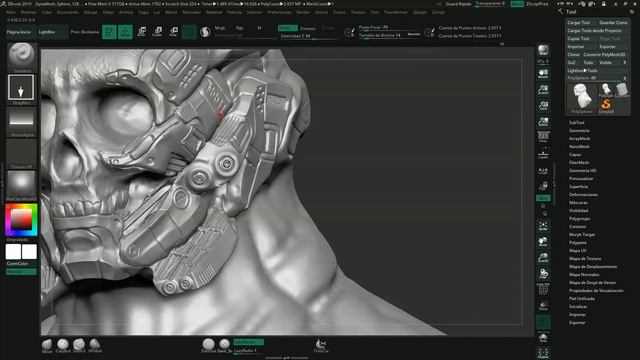Click the BPR render icon
The width and height of the screenshot is (640, 360).
tap(543, 51)
